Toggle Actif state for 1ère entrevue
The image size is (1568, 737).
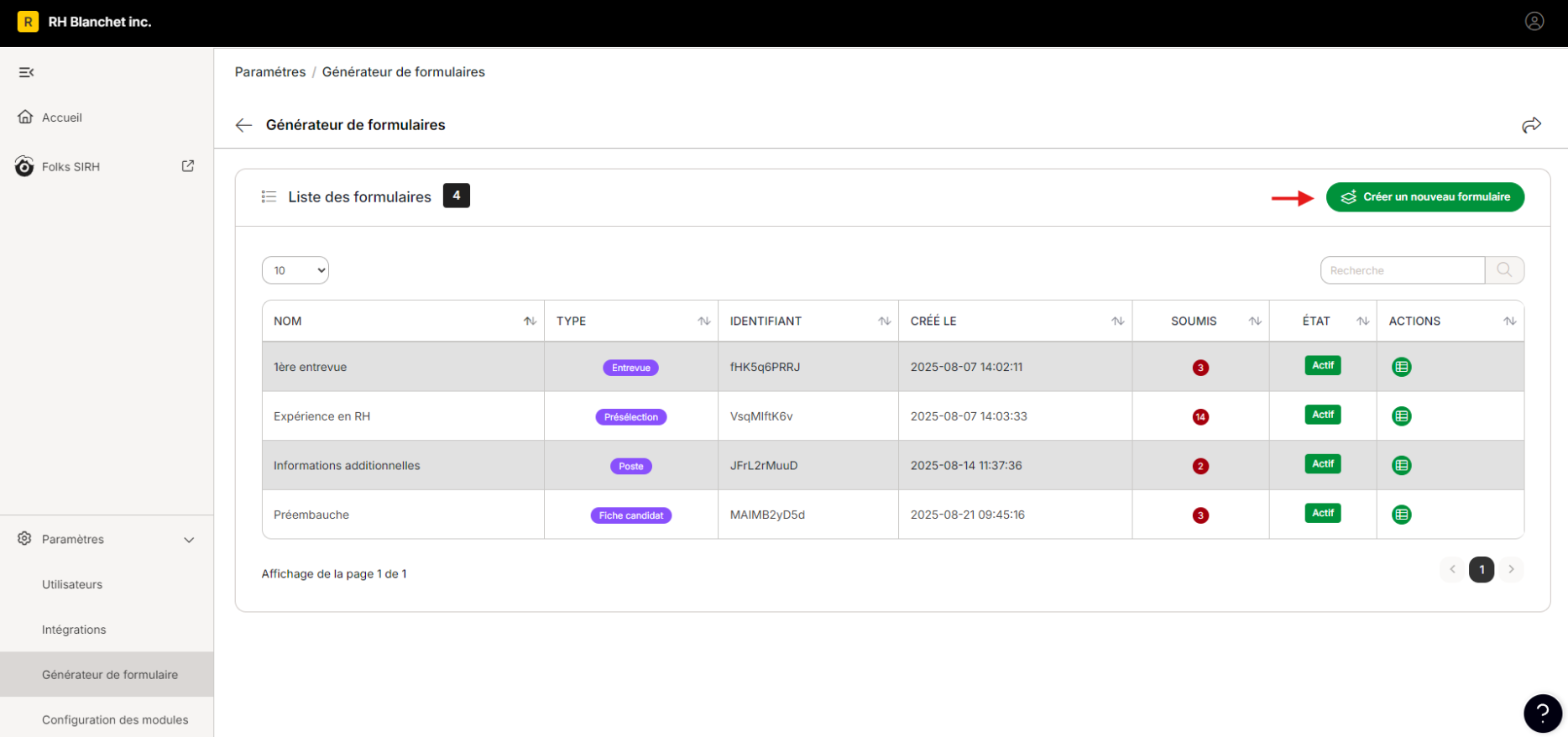pyautogui.click(x=1323, y=365)
